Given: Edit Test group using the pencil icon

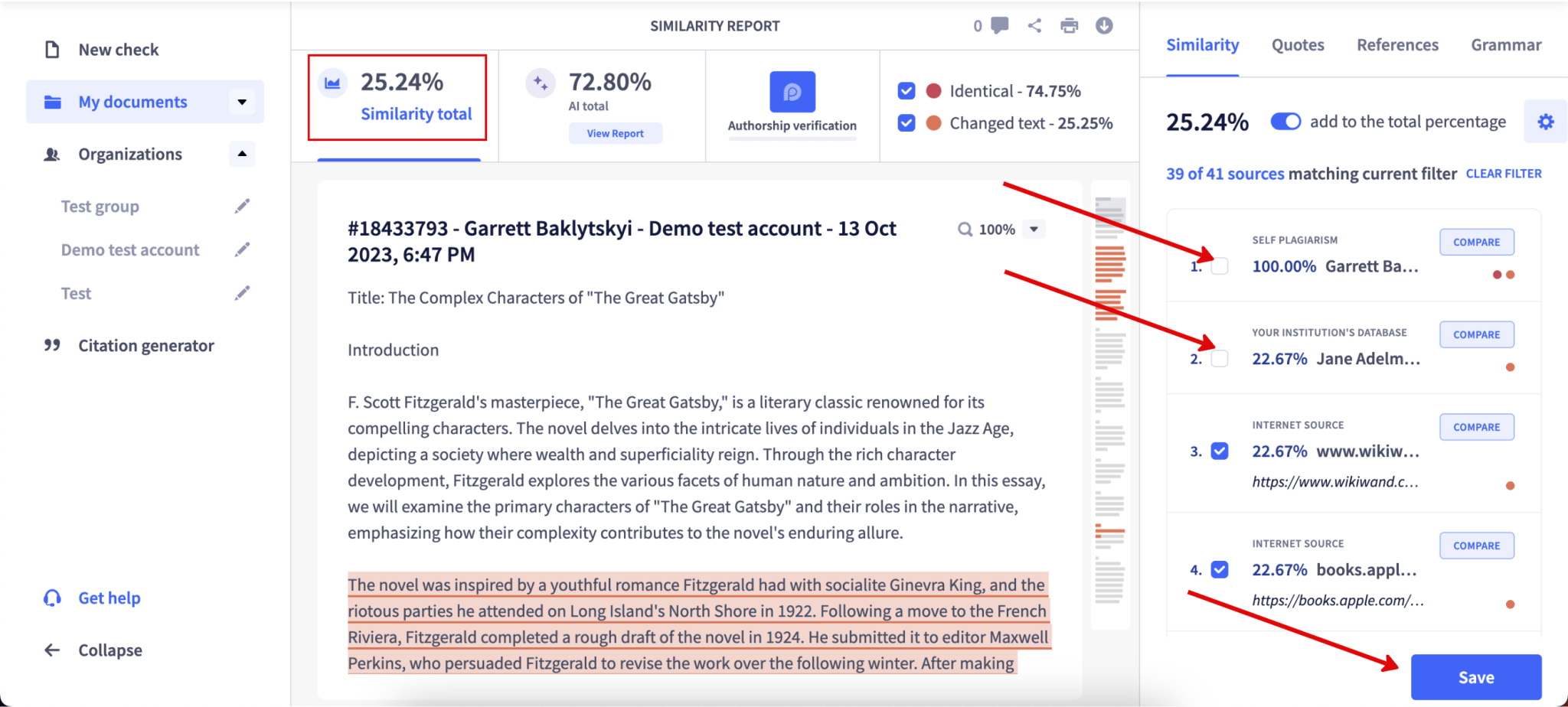Looking at the screenshot, I should [x=242, y=205].
